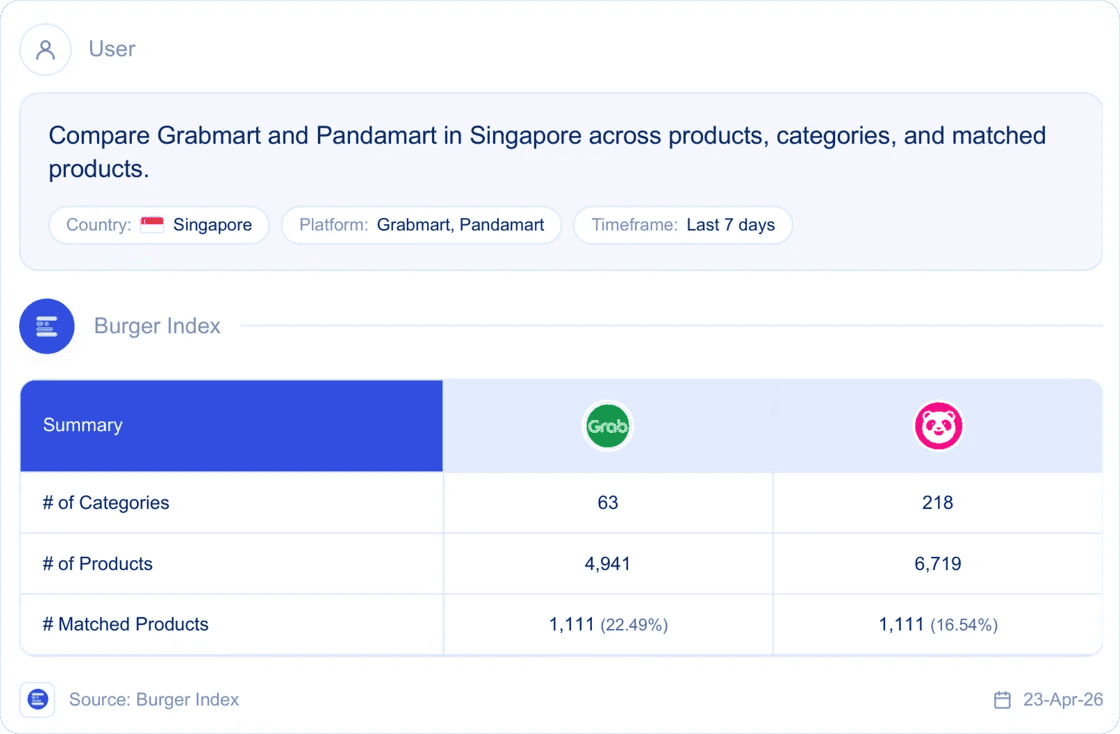This screenshot has width=1120, height=734.
Task: Click the small Burger Index source icon
Action: click(x=37, y=700)
